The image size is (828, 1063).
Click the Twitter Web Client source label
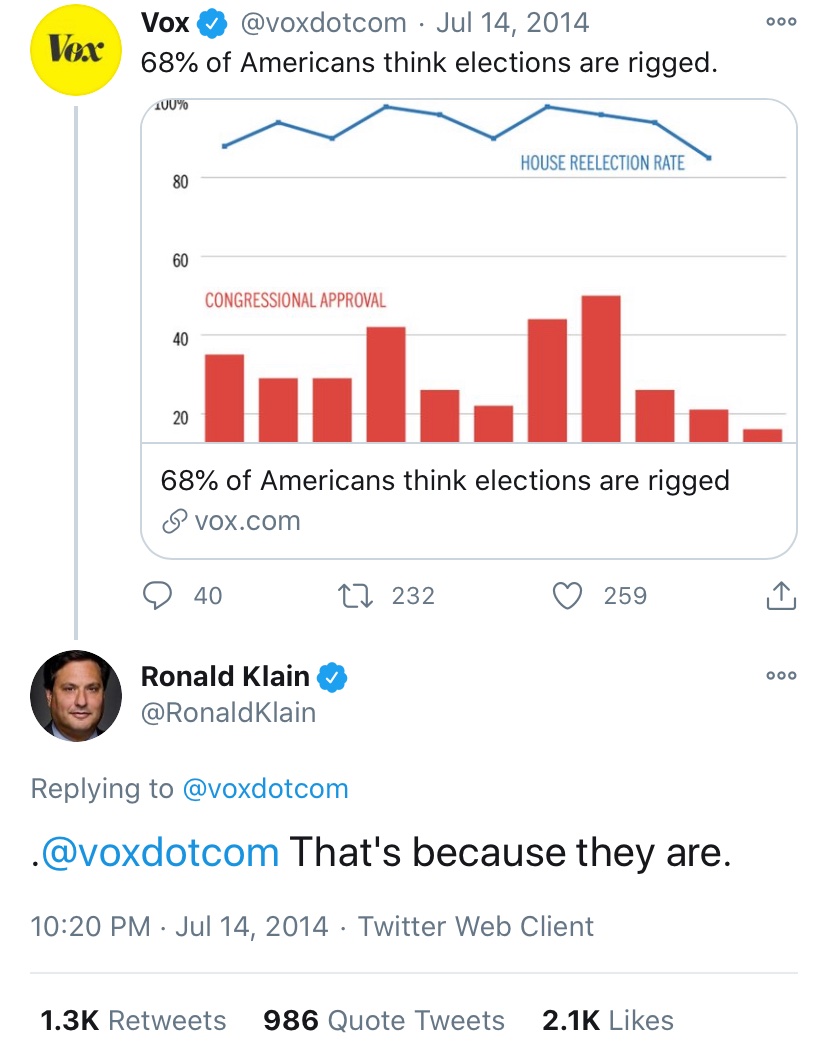click(x=475, y=926)
